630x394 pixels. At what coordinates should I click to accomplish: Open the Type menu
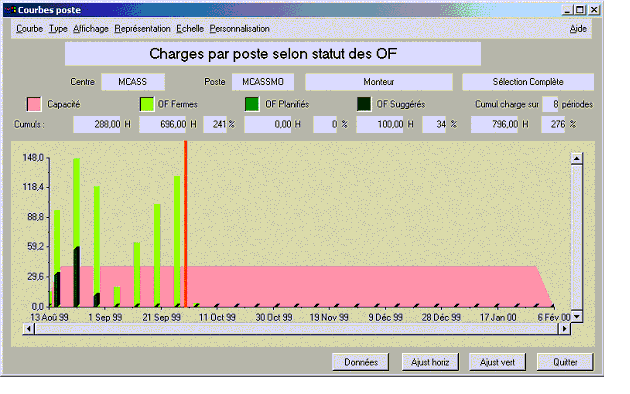(x=58, y=29)
